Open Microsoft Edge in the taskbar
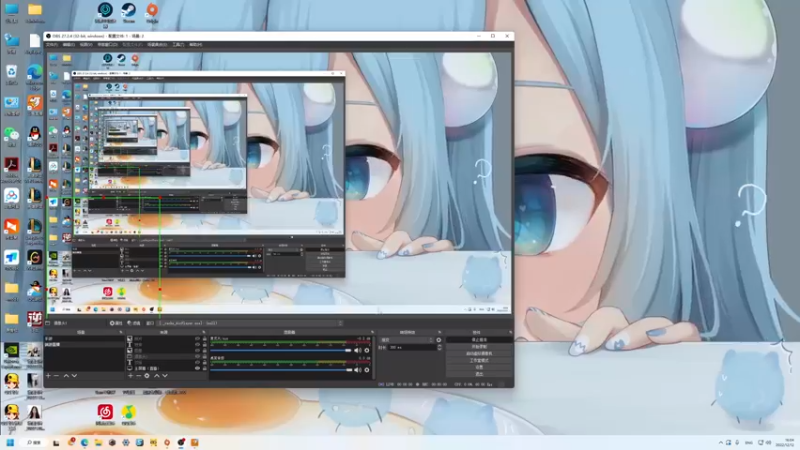Image resolution: width=800 pixels, height=450 pixels. 84,442
